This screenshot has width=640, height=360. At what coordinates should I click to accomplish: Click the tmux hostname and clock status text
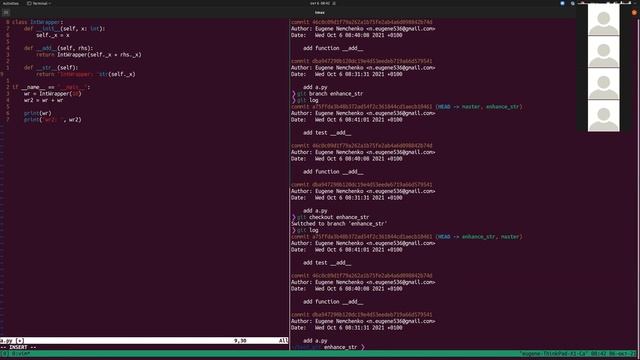[578, 353]
